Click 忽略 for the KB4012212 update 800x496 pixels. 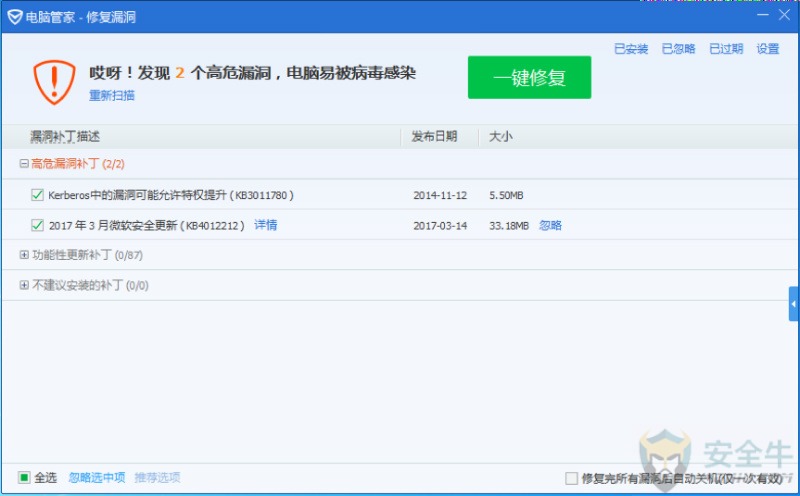(x=551, y=225)
